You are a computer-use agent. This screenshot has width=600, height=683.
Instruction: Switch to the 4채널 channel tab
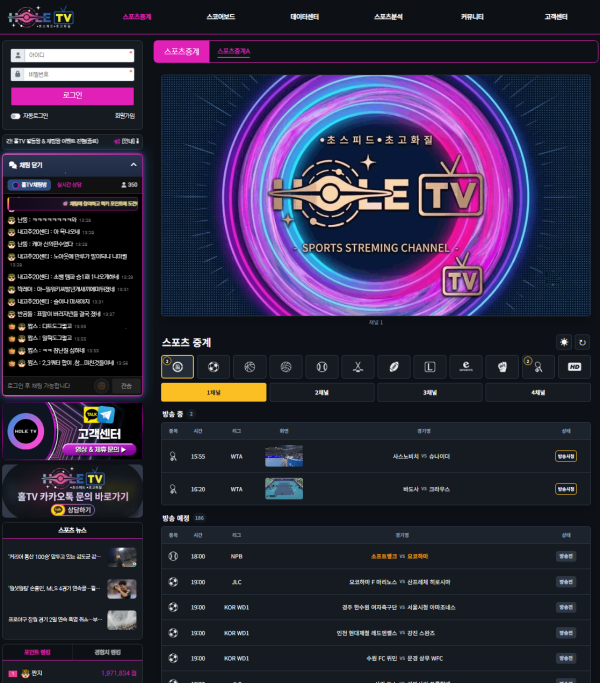pyautogui.click(x=538, y=392)
